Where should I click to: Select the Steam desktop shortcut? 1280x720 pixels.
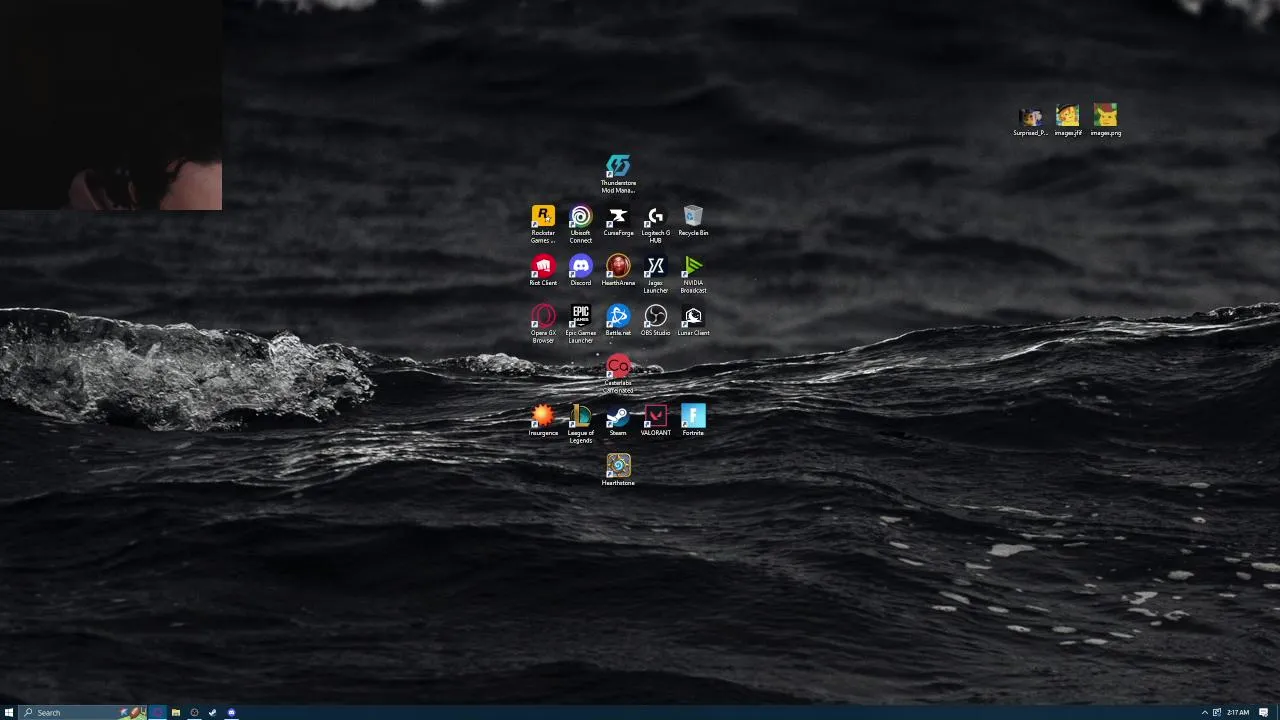[x=618, y=421]
